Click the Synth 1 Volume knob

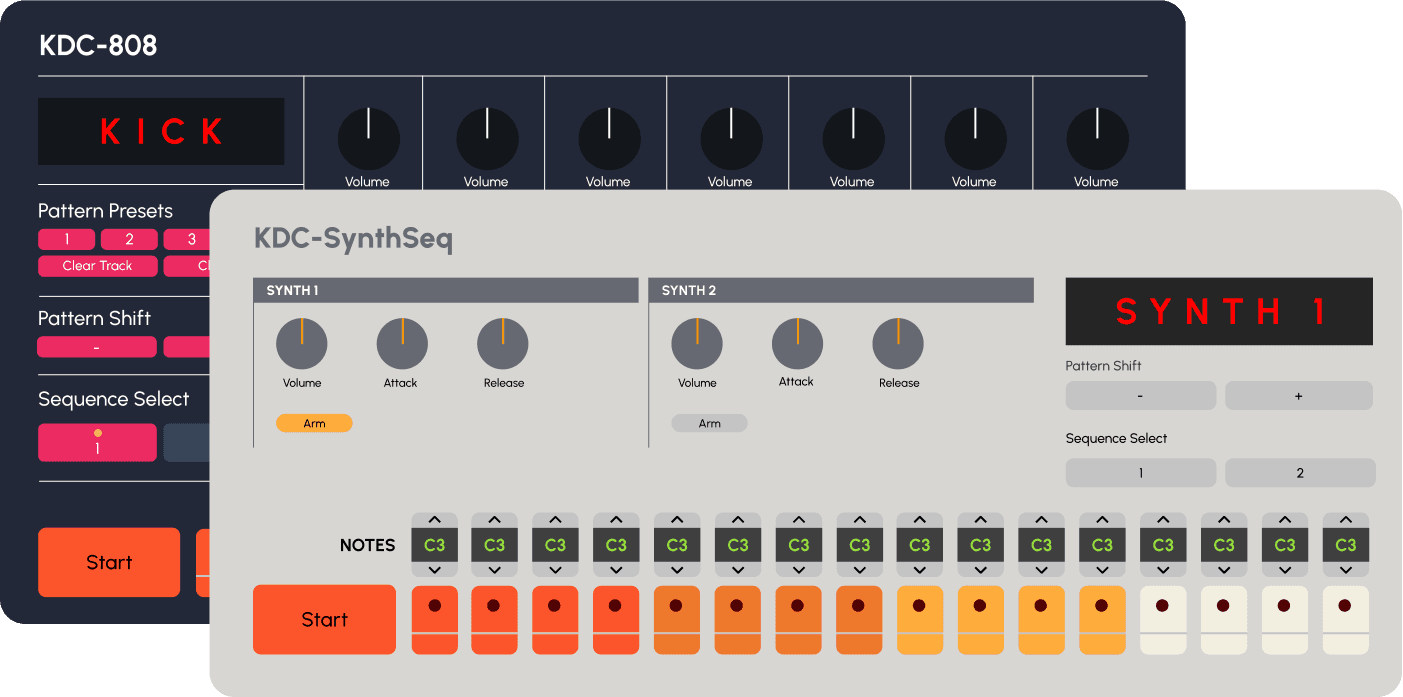(302, 344)
